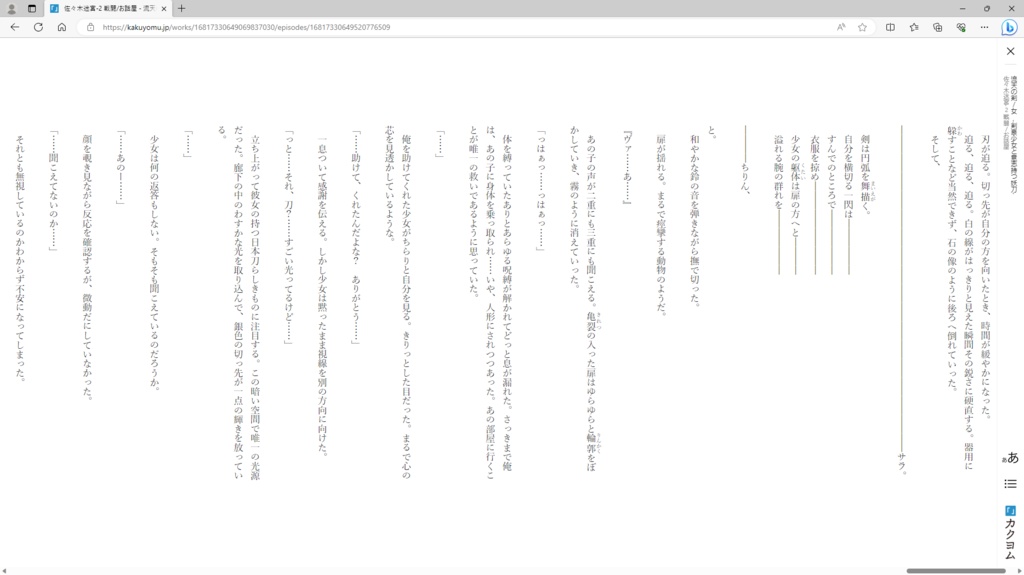View site information lock icon
The image size is (1024, 575).
pyautogui.click(x=90, y=27)
